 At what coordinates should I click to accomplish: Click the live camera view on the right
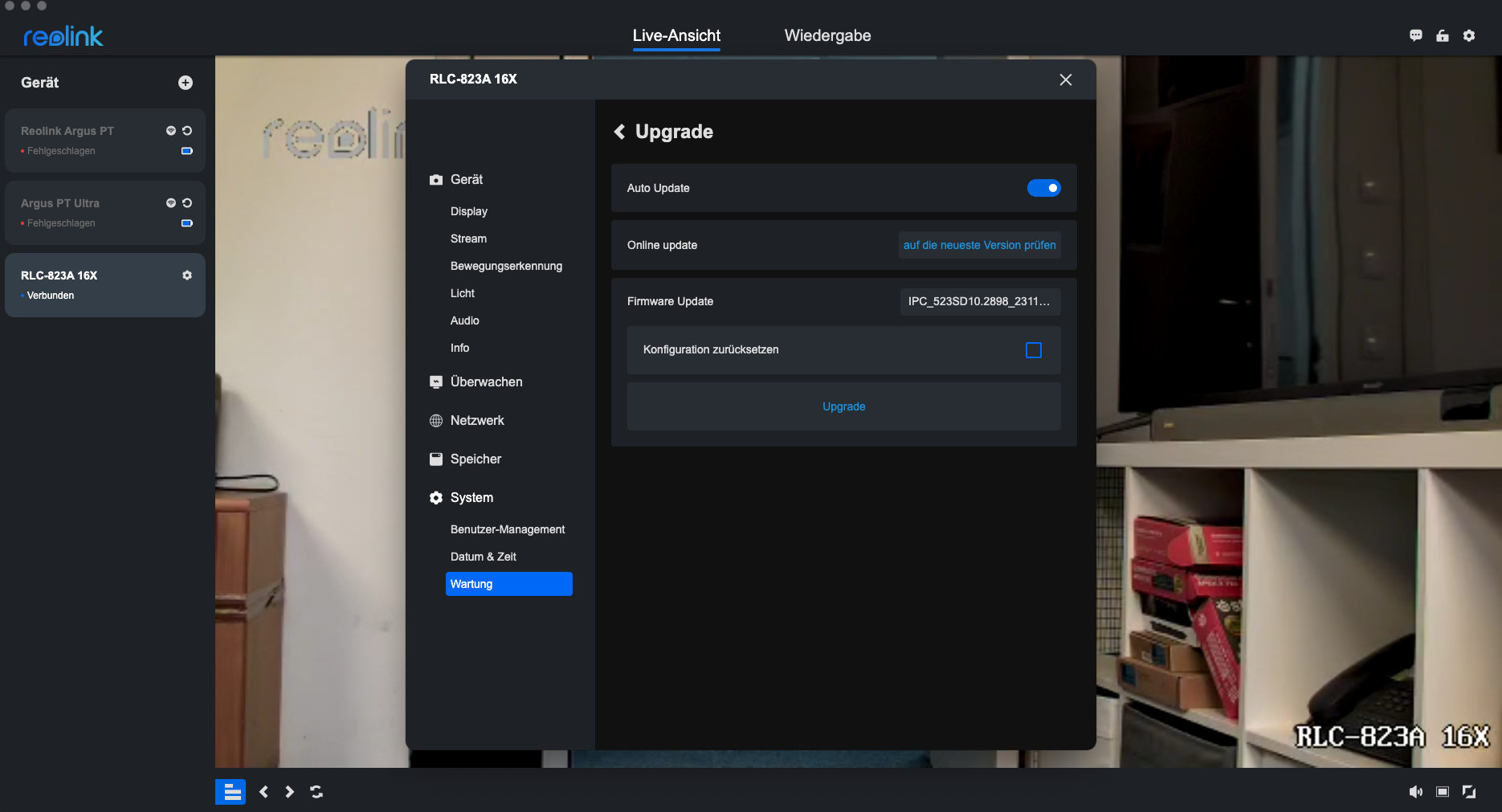(1299, 411)
